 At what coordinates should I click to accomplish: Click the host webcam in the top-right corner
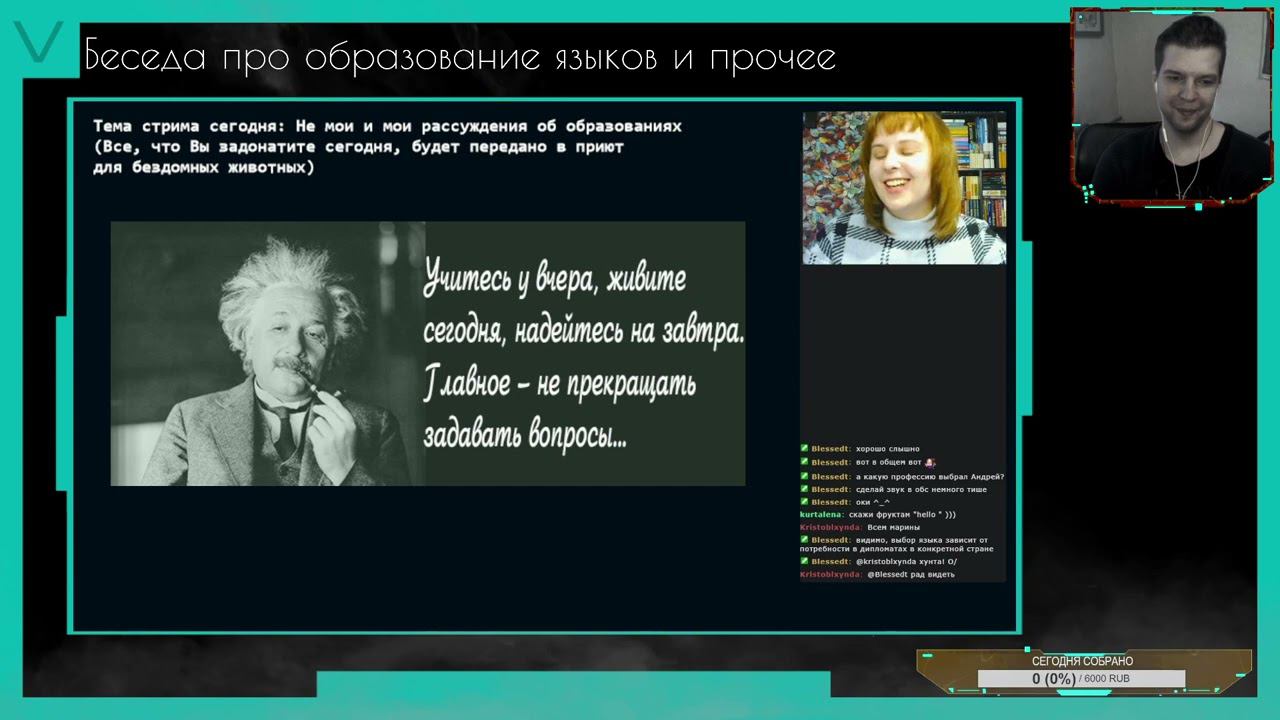pyautogui.click(x=1171, y=106)
